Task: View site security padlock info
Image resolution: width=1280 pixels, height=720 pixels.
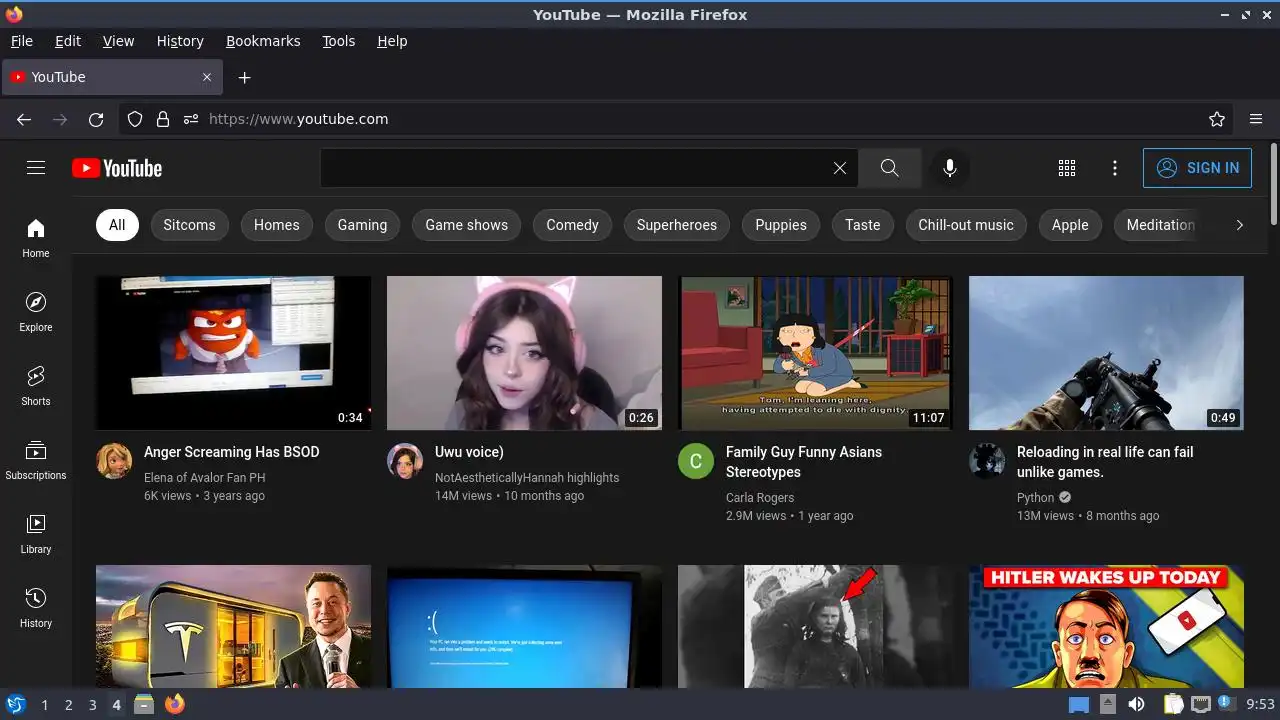Action: (x=163, y=119)
